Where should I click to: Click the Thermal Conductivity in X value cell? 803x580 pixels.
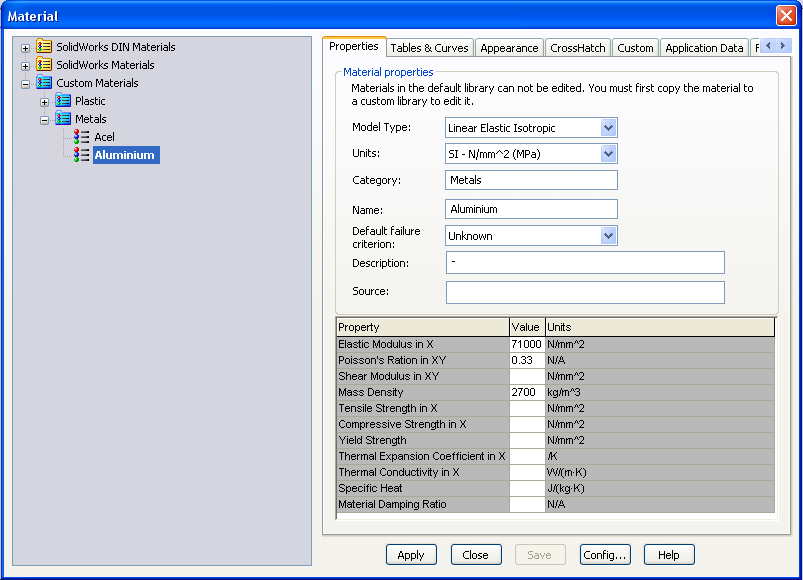[x=527, y=472]
